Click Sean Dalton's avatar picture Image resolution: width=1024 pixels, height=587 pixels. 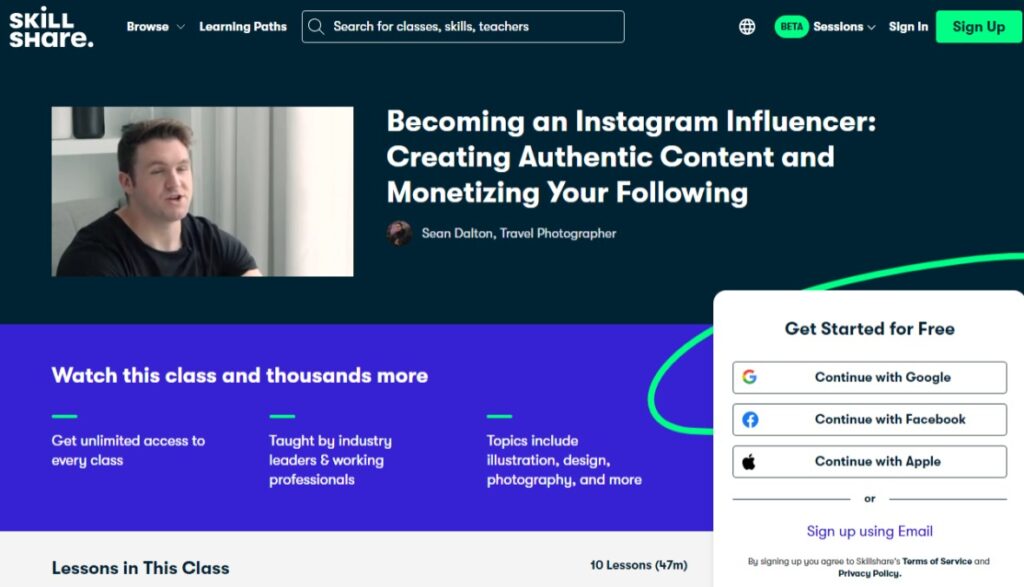tap(399, 233)
